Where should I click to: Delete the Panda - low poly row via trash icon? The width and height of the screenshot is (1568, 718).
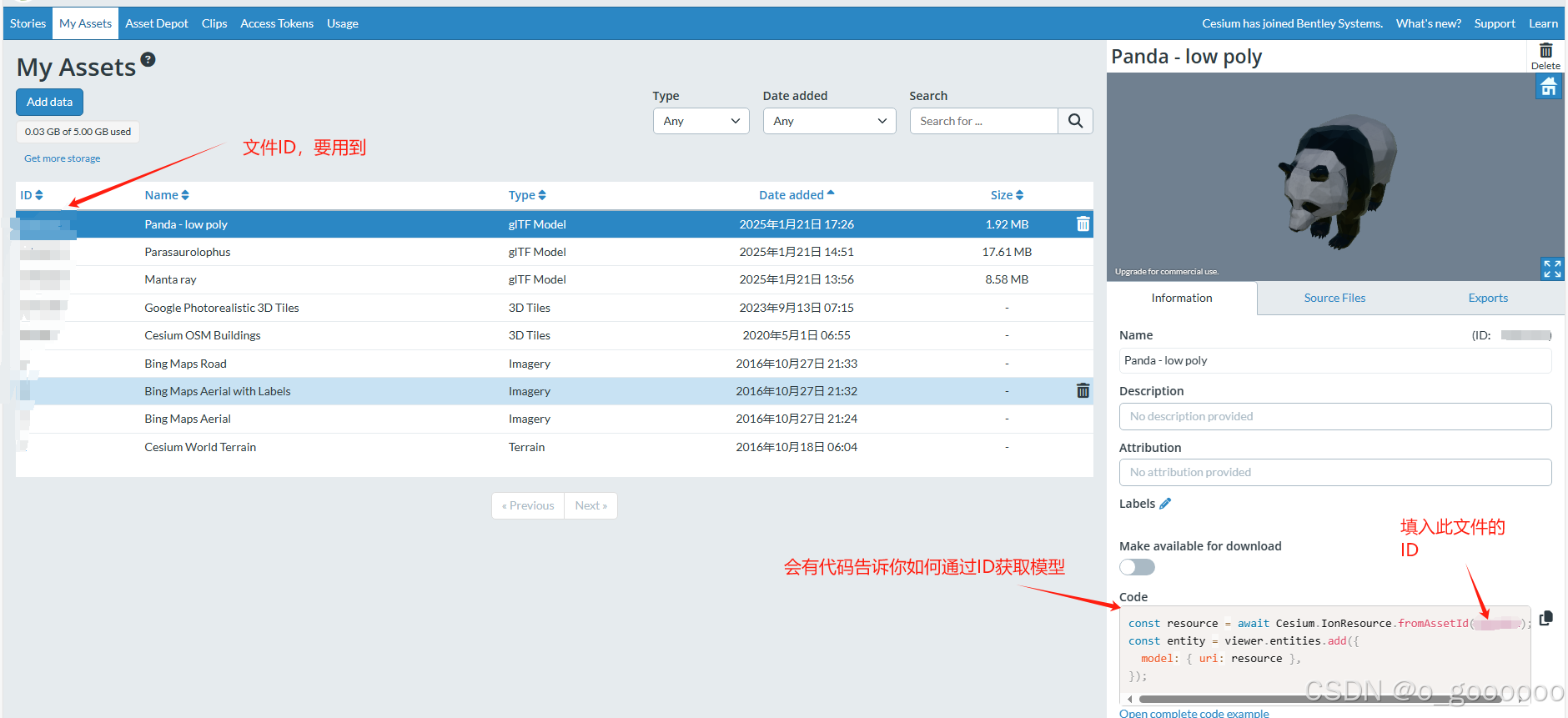click(1083, 223)
